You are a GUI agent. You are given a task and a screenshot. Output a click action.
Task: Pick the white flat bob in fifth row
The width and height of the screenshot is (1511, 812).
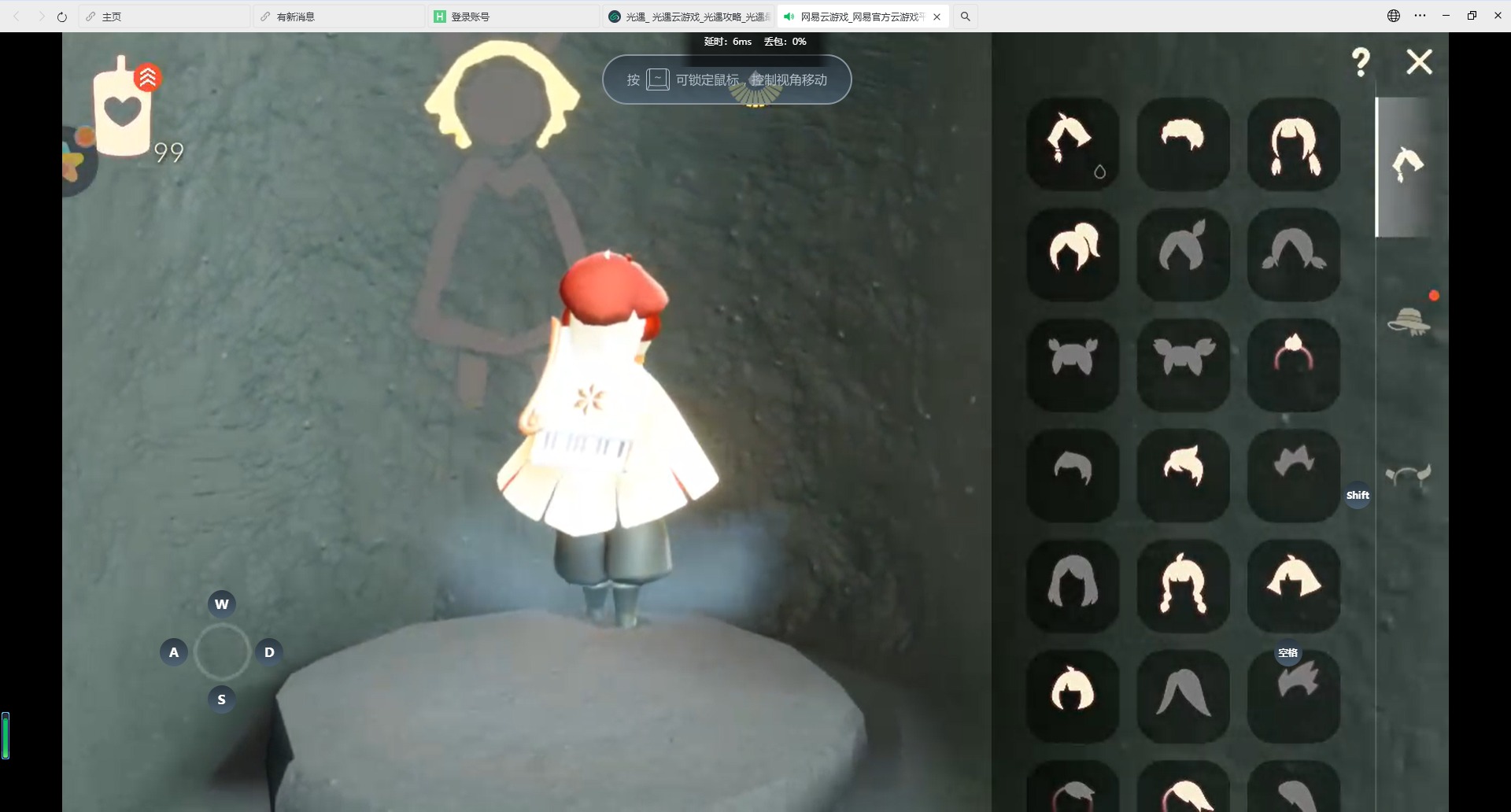[1294, 586]
